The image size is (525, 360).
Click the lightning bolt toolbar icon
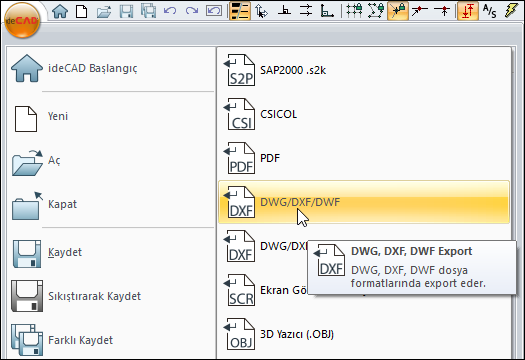coord(511,11)
